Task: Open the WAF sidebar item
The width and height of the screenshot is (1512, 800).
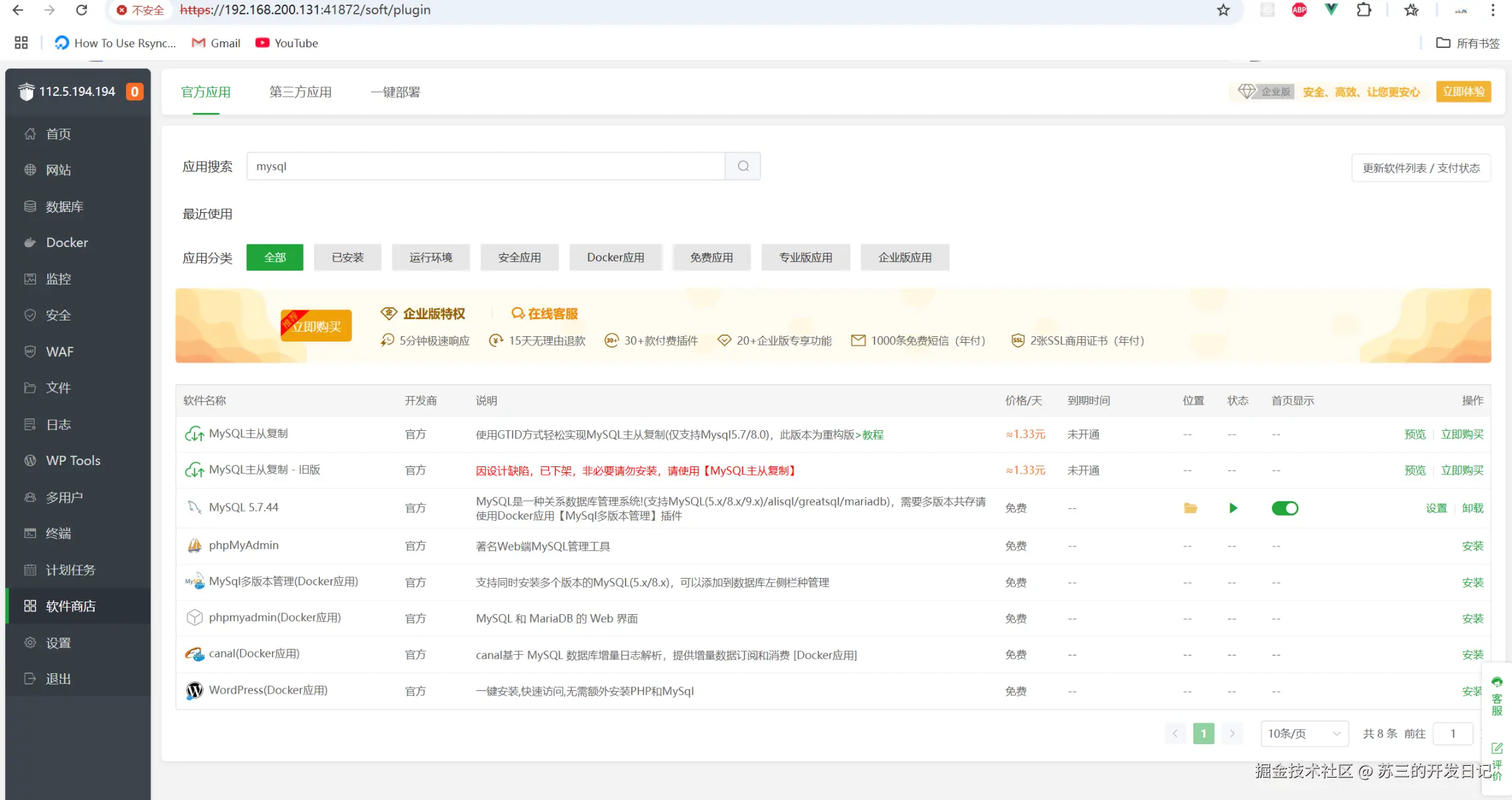Action: (59, 351)
